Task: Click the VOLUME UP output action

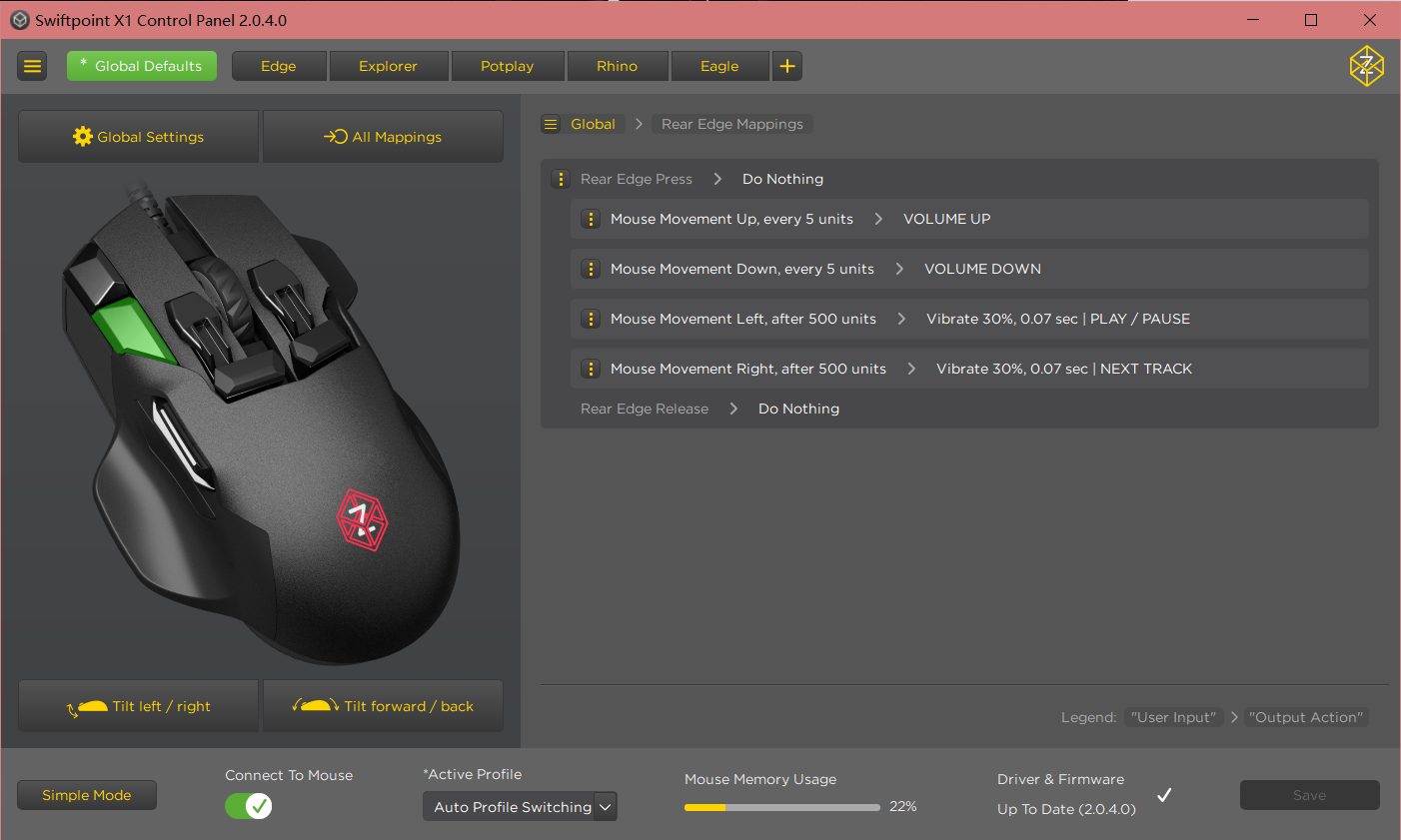Action: (947, 219)
